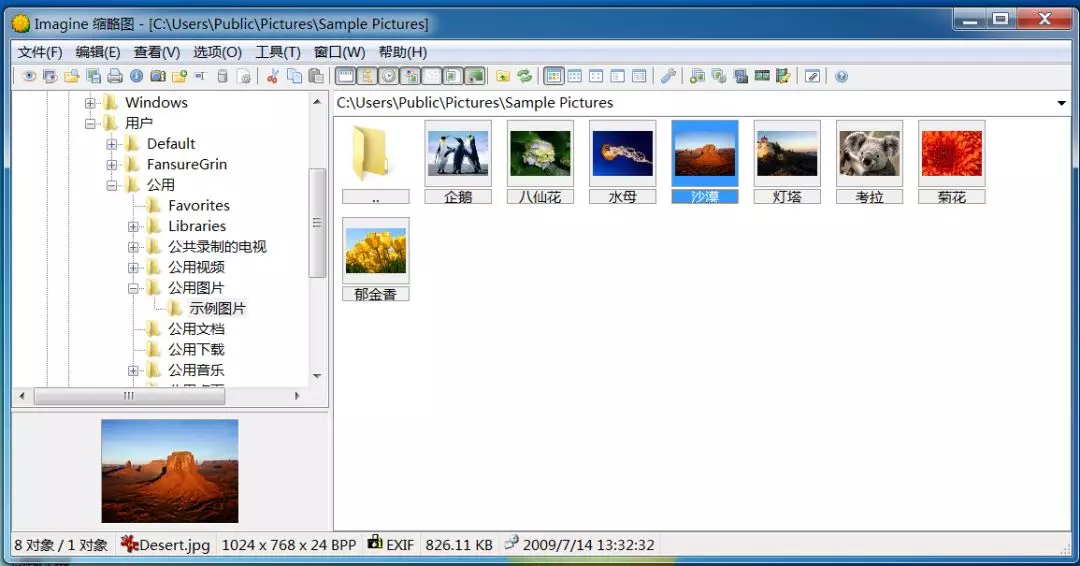Go up one folder via toolbar icon

point(503,76)
